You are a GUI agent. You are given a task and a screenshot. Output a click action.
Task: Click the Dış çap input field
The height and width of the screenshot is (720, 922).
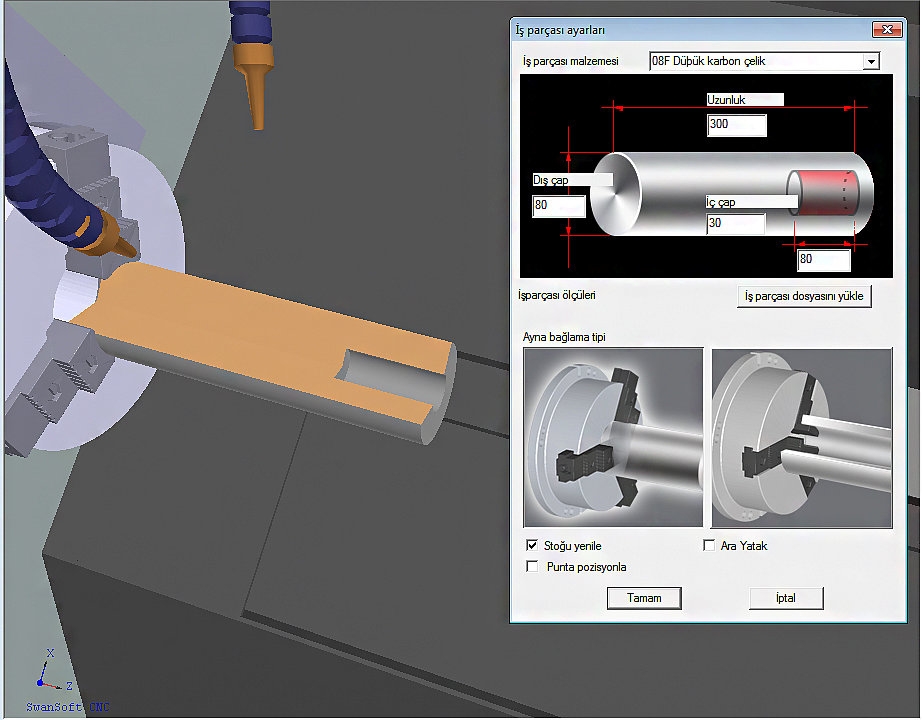point(559,207)
